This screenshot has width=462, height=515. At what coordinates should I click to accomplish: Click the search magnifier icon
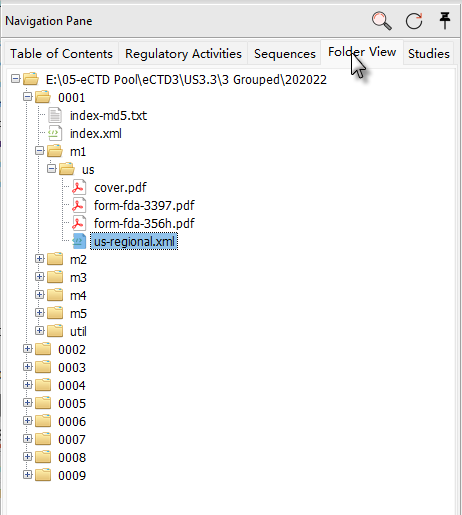[x=382, y=21]
